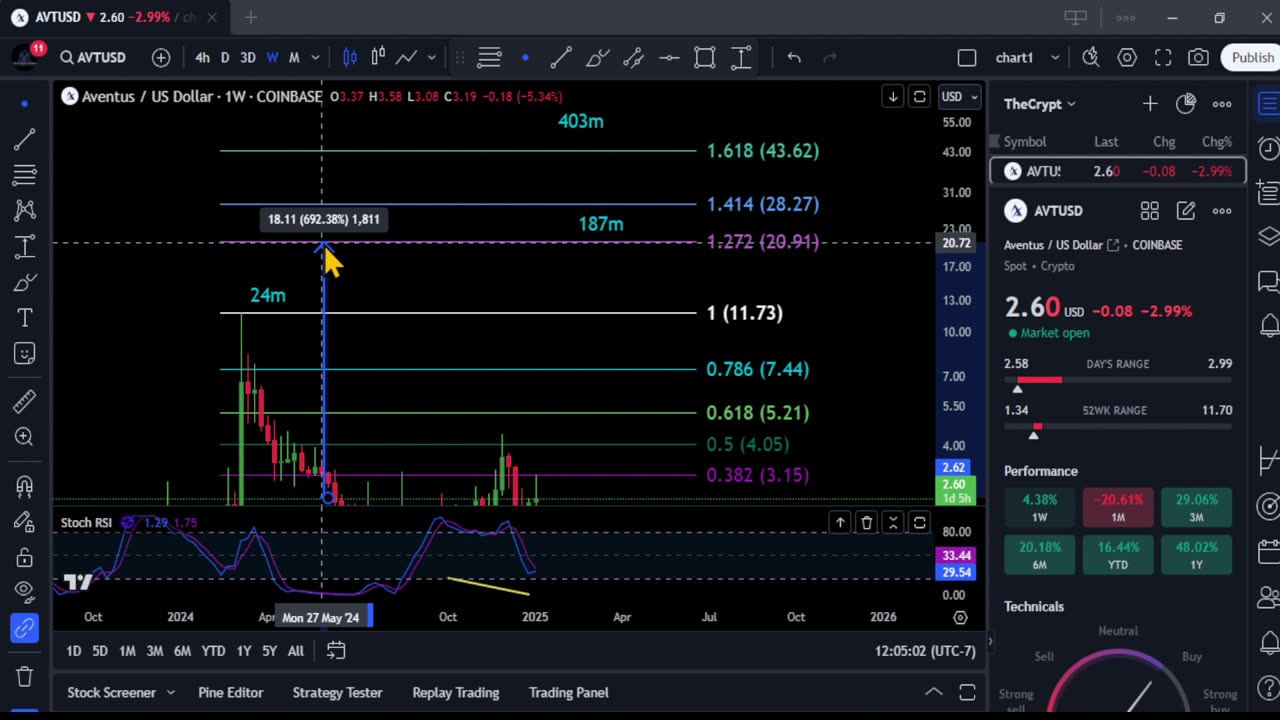Open the go to date calendar icon
Viewport: 1280px width, 720px height.
pos(336,651)
